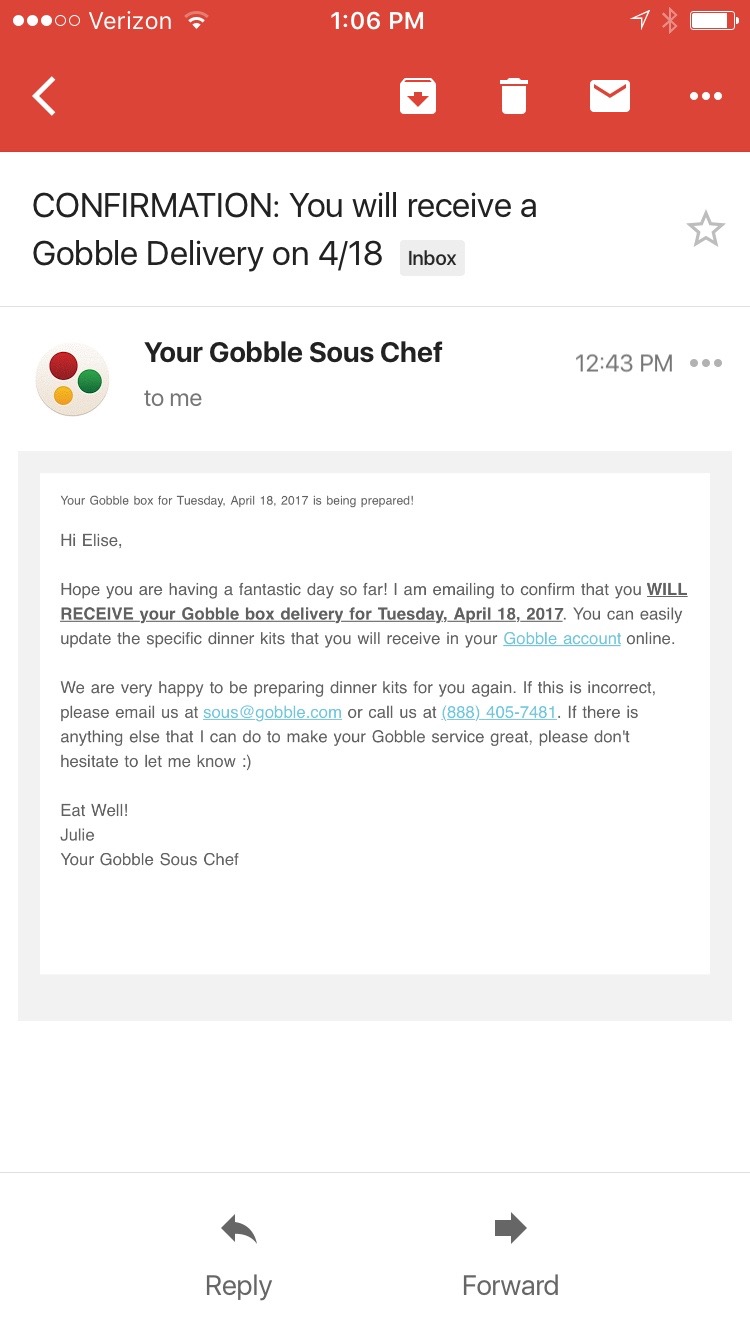Mark email as unread with envelope icon
Screen dimensions: 750x1334
click(609, 96)
